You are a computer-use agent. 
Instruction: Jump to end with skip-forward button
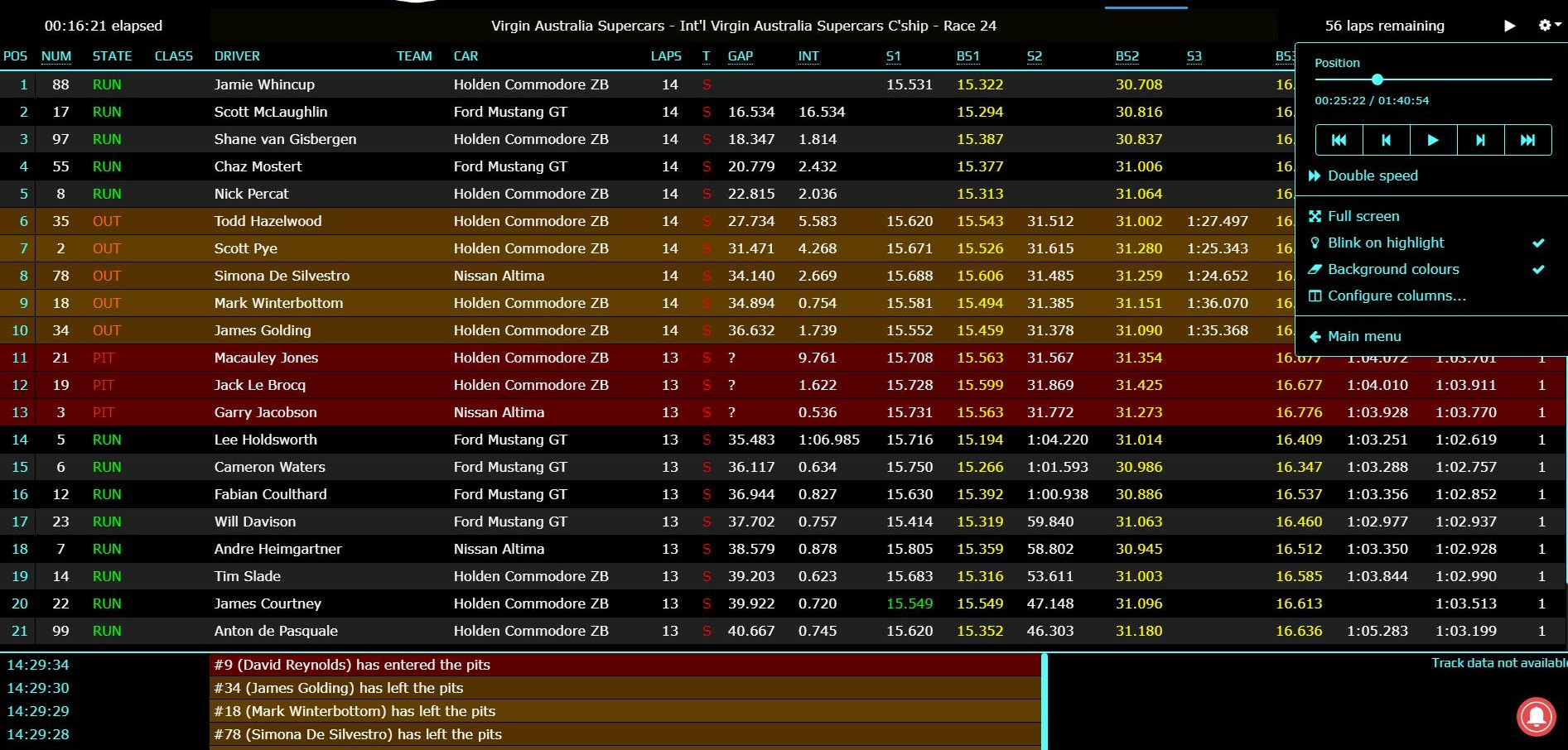coord(1527,140)
